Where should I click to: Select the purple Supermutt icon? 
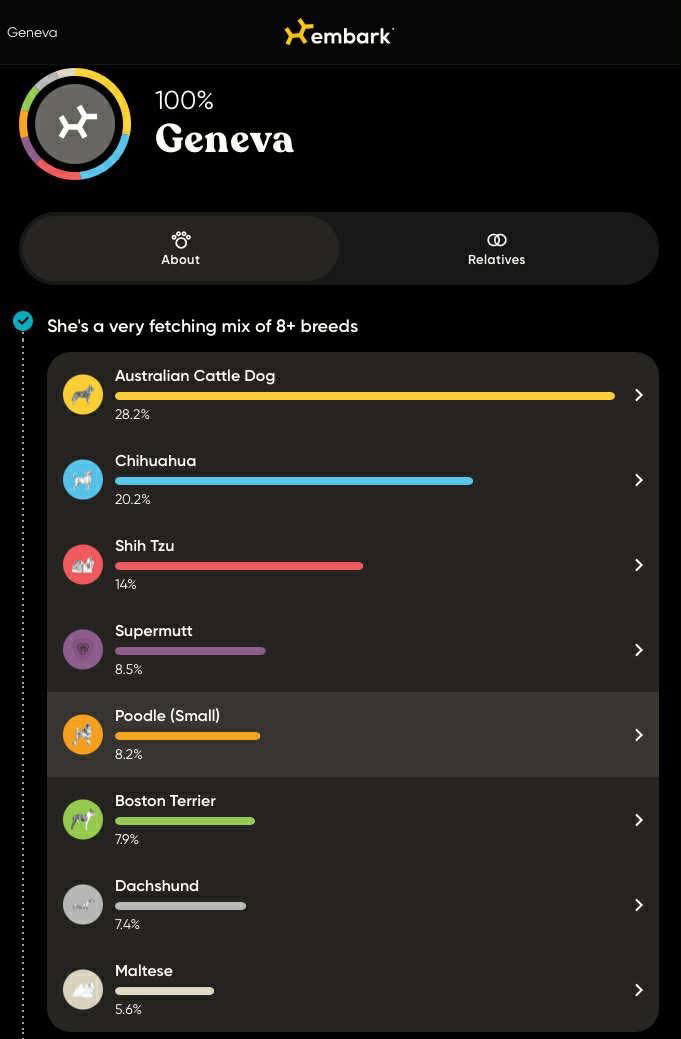(83, 650)
